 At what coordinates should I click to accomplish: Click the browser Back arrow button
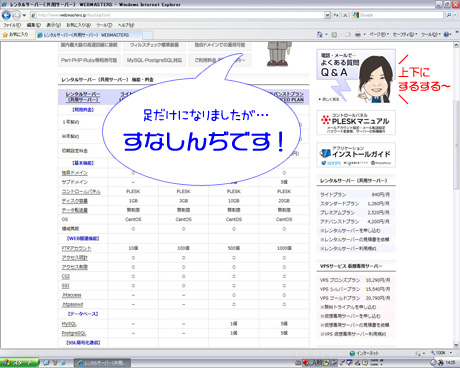[x=6, y=15]
